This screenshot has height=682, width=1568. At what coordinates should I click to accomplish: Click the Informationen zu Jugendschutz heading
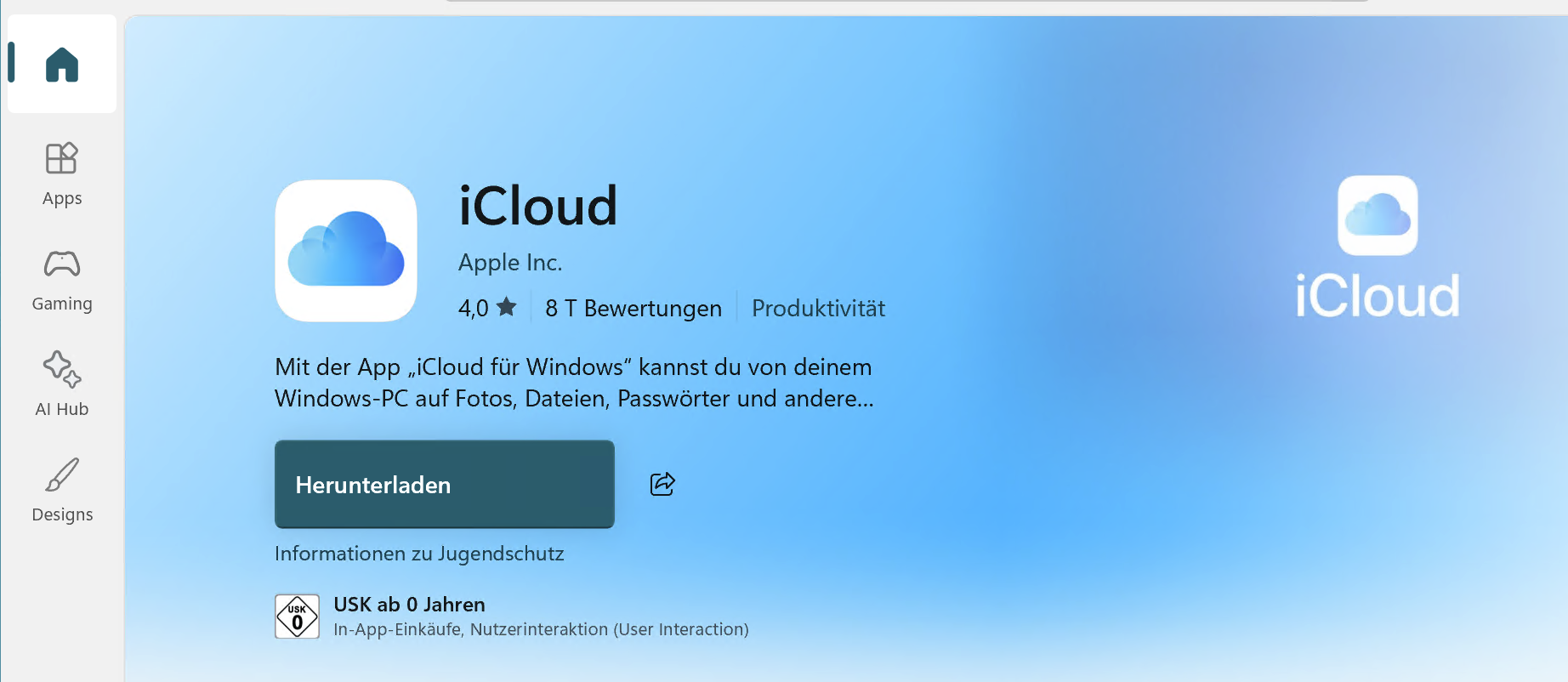pos(419,554)
